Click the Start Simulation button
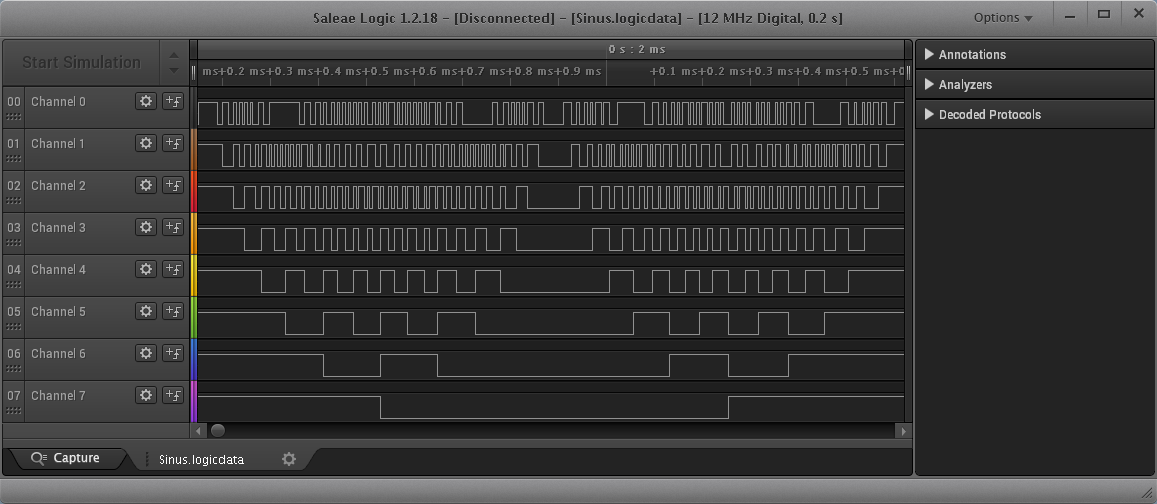The width and height of the screenshot is (1157, 504). click(x=81, y=63)
